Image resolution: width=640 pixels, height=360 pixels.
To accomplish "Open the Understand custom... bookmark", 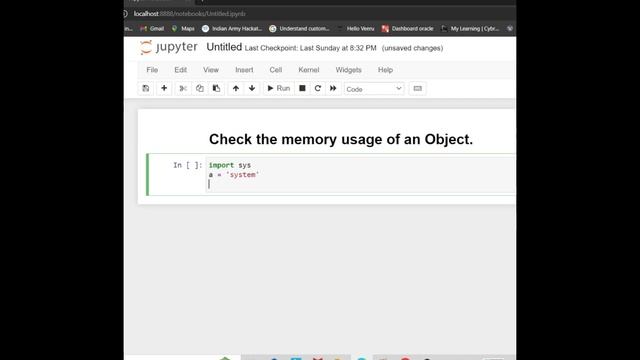I will click(x=300, y=29).
